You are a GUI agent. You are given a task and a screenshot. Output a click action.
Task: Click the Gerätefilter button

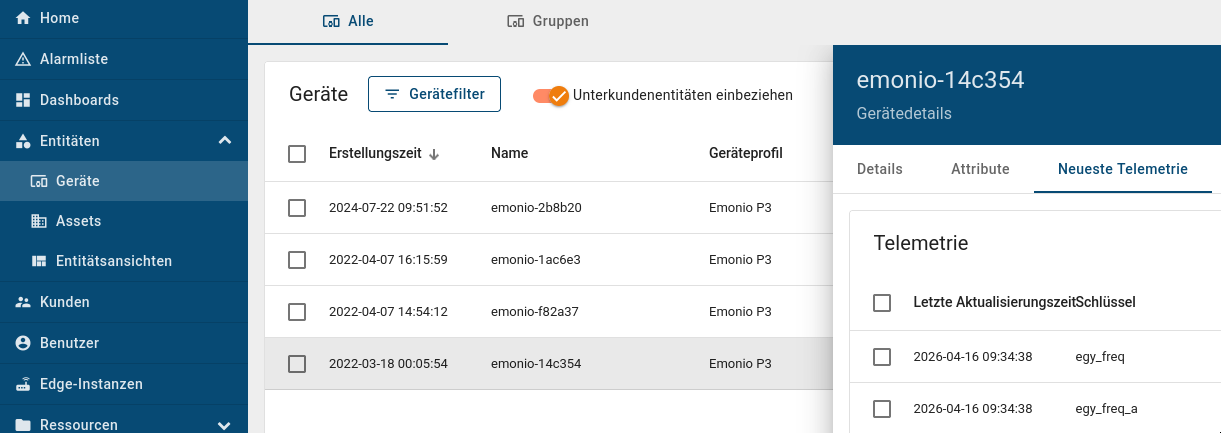(434, 94)
